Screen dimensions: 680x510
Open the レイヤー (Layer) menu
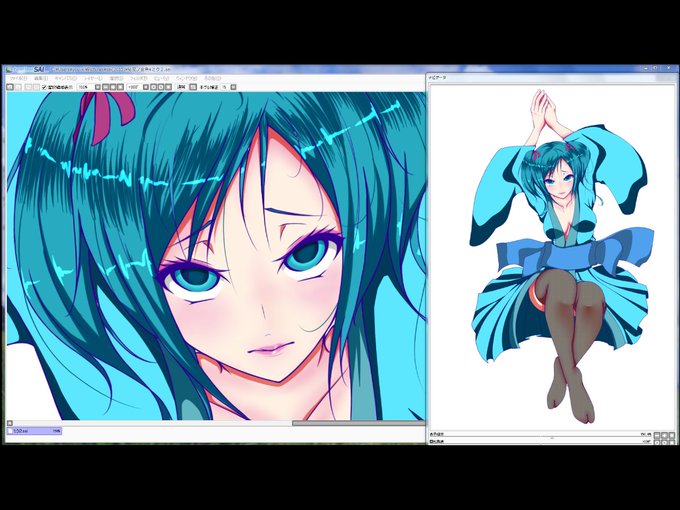tap(93, 78)
